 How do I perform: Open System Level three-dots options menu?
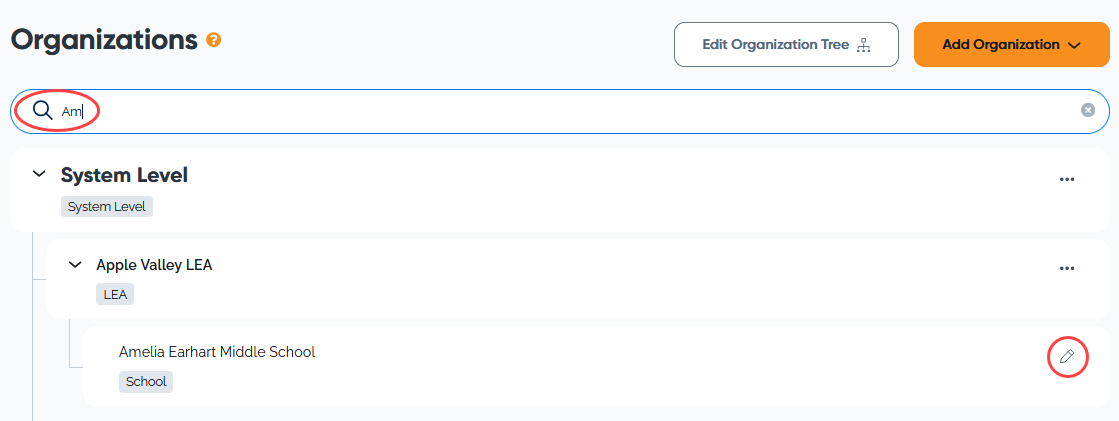1067,179
